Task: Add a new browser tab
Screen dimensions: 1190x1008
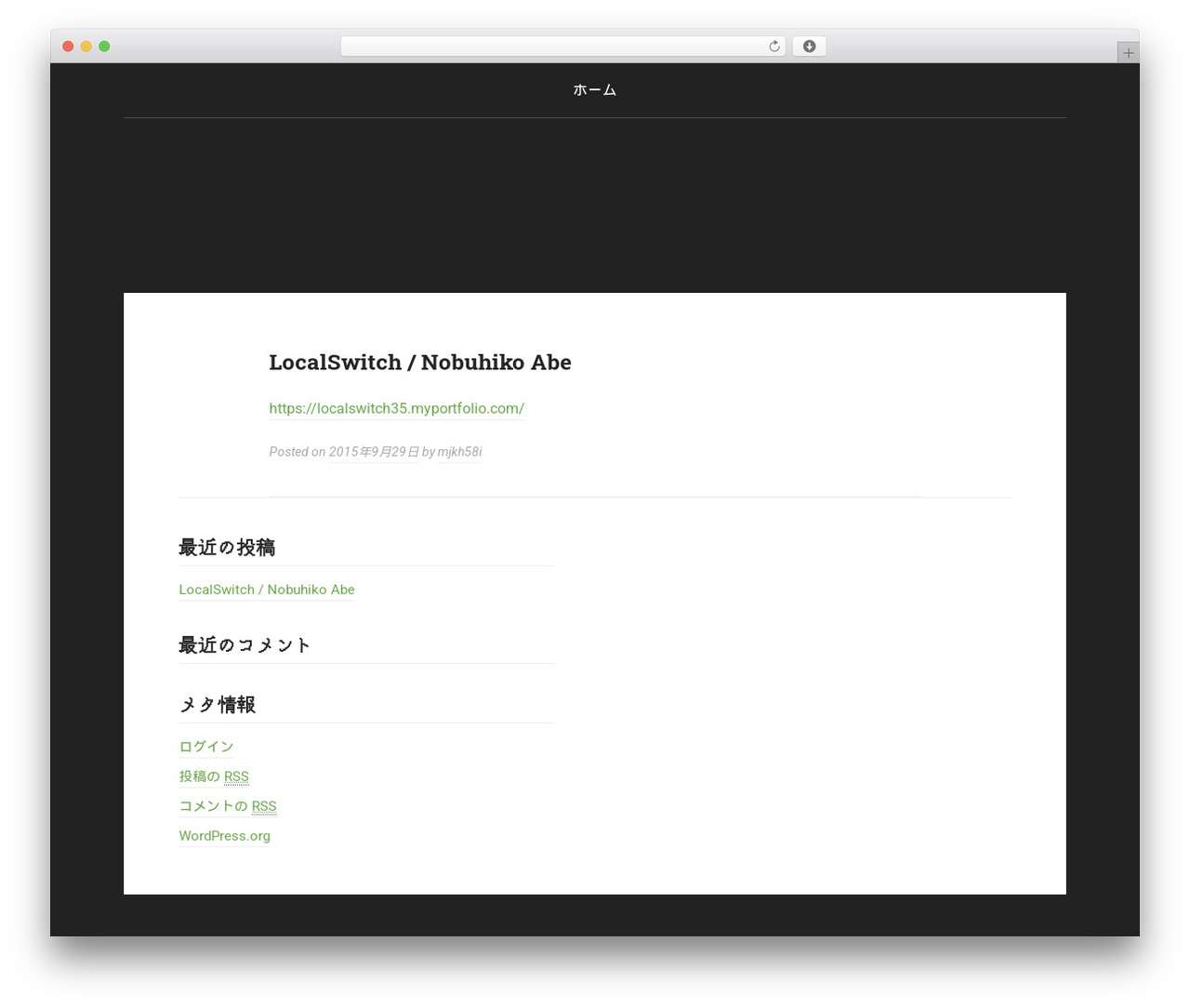Action: 1128,53
